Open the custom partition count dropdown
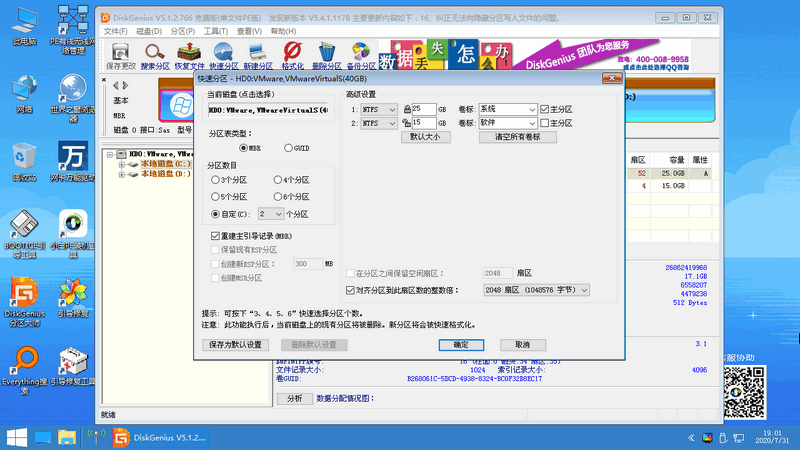The height and width of the screenshot is (450, 800). click(x=270, y=214)
